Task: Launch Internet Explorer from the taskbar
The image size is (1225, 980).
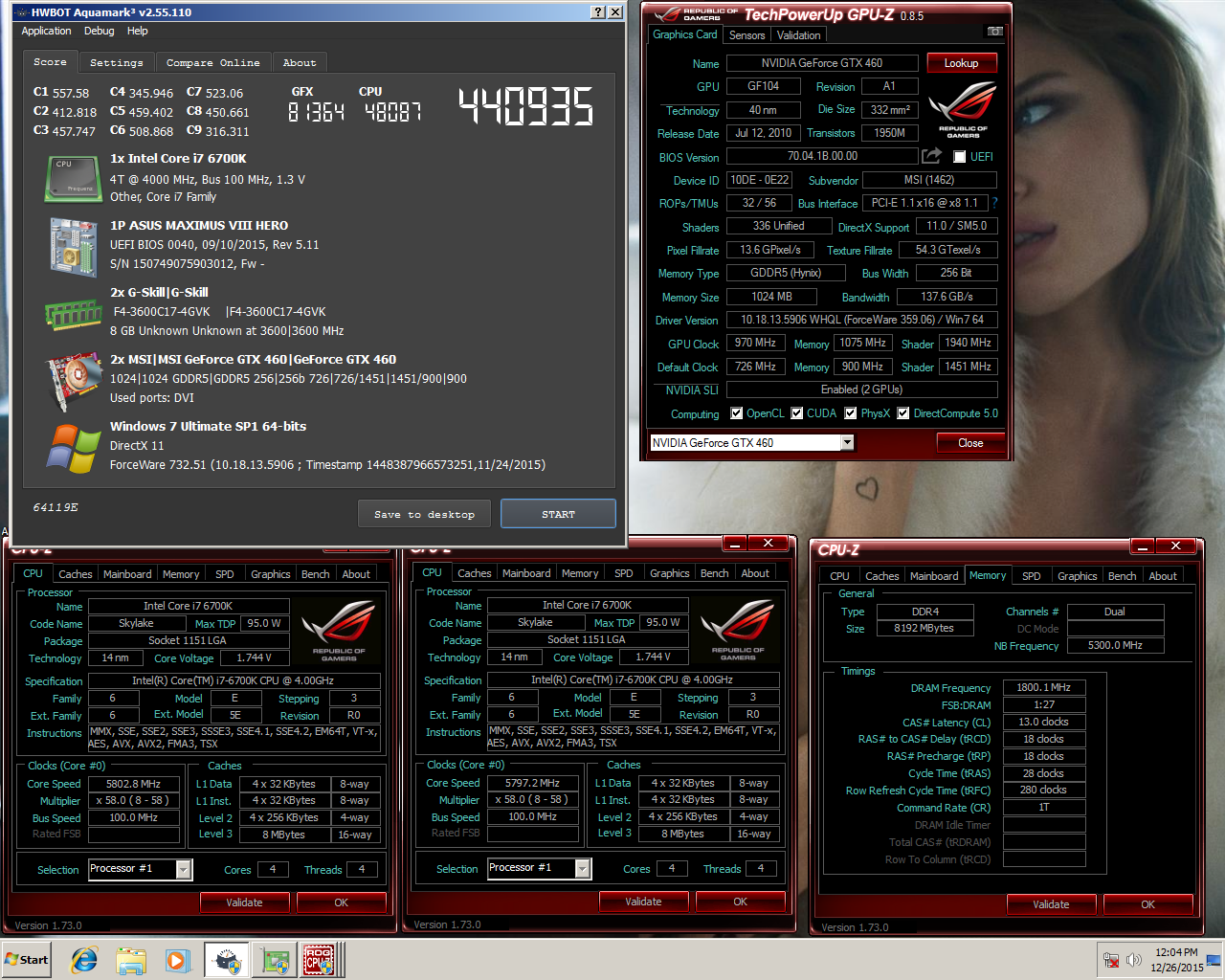Action: click(x=84, y=960)
